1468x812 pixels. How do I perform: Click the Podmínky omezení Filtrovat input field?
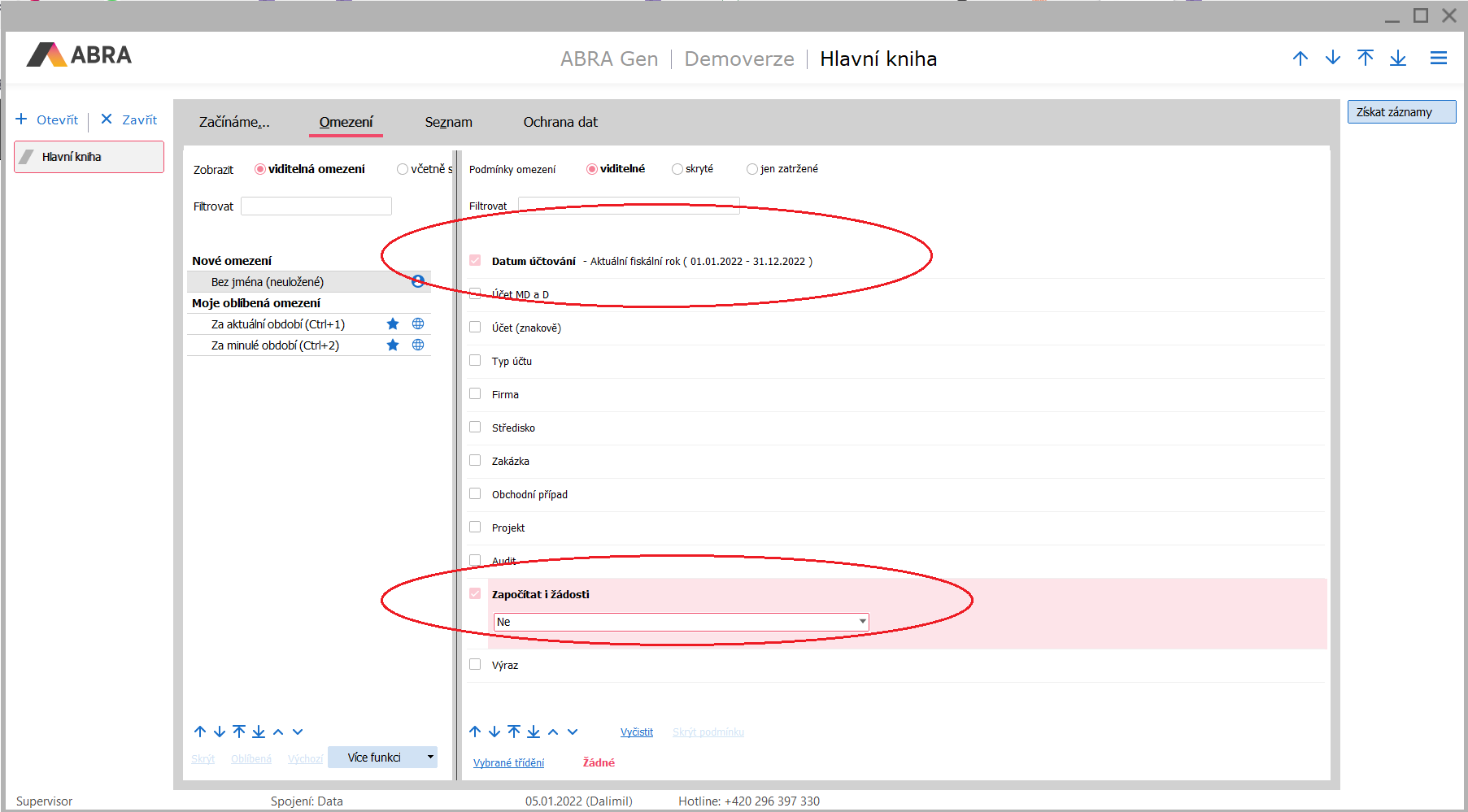pyautogui.click(x=628, y=205)
